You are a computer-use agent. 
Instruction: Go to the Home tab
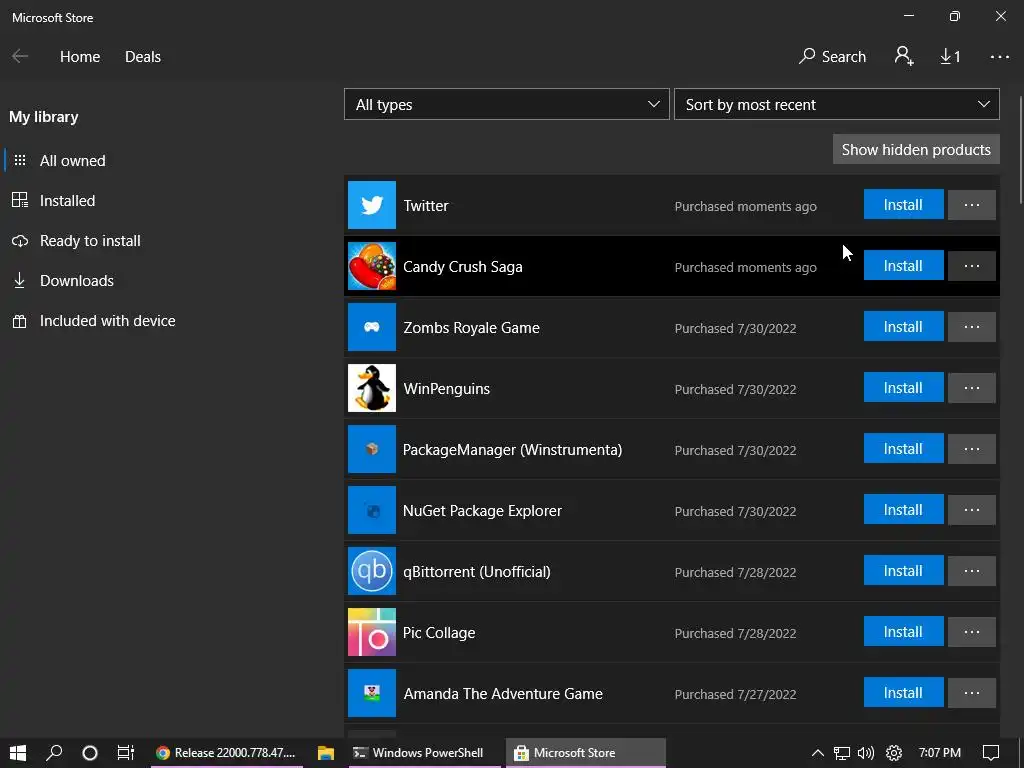80,57
